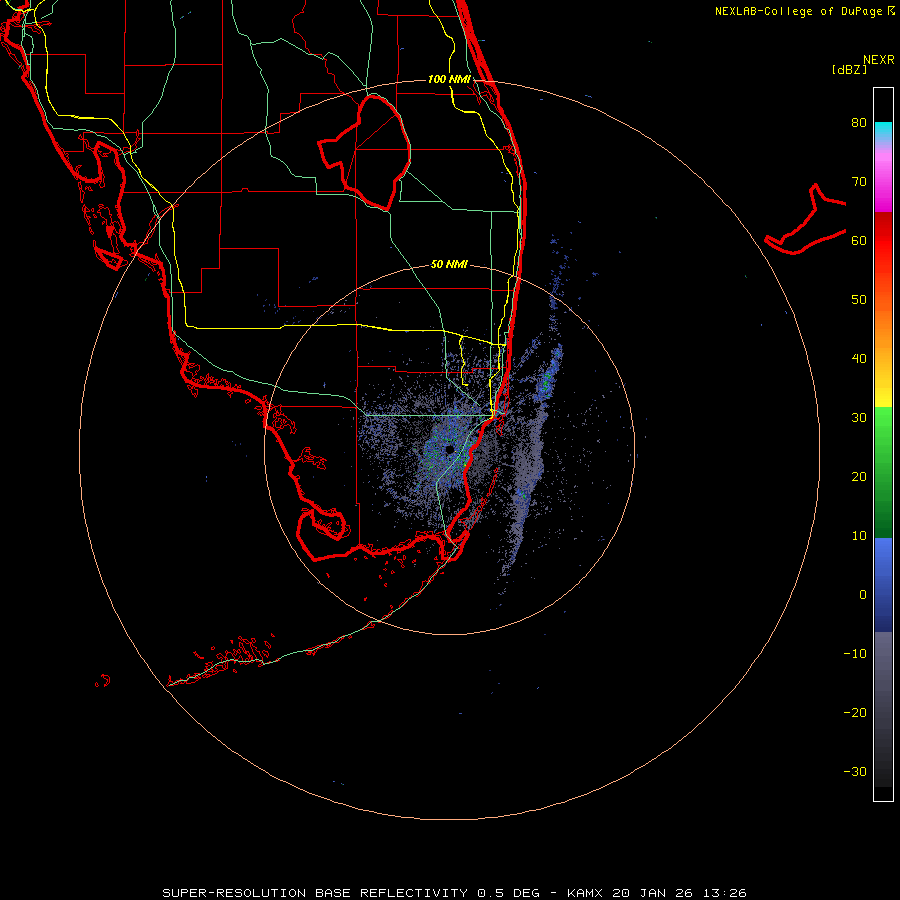Click the 70 dBZ scale value
The image size is (900, 900).
click(x=859, y=182)
